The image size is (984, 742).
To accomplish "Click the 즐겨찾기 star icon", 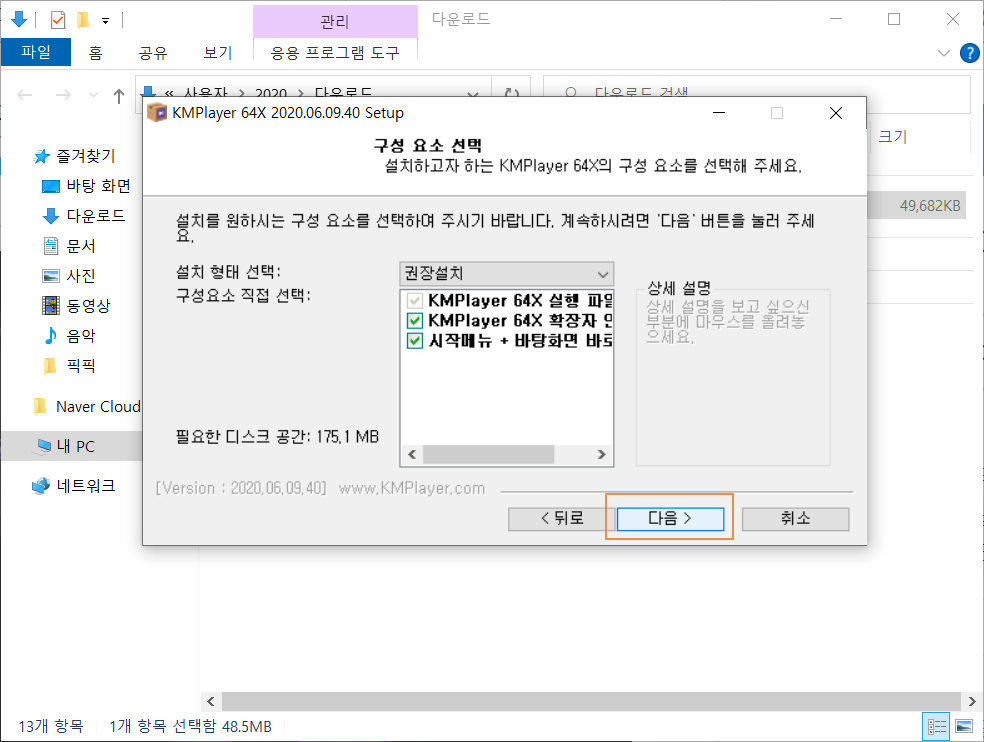I will (x=41, y=156).
